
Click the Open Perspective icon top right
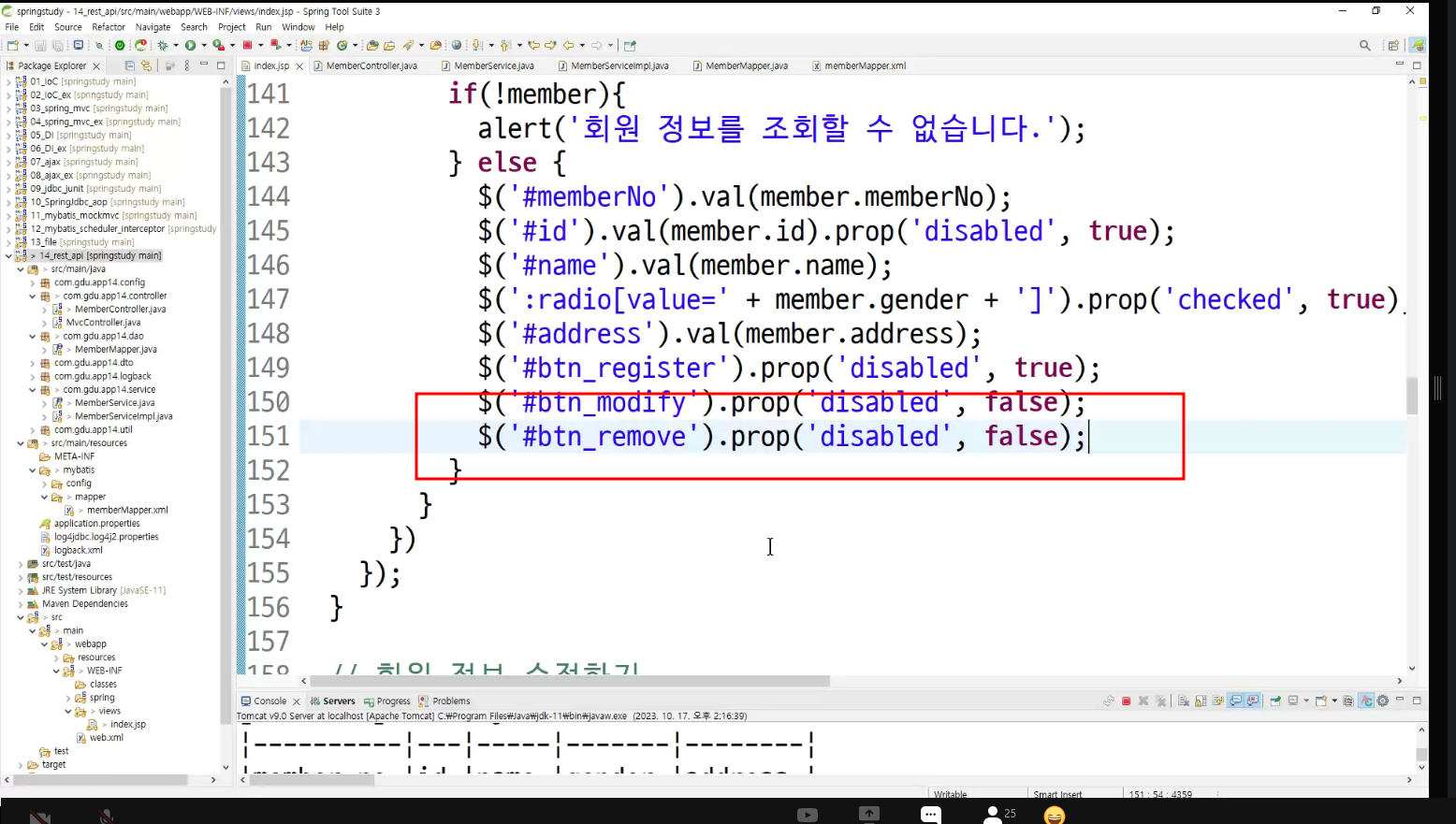1393,45
